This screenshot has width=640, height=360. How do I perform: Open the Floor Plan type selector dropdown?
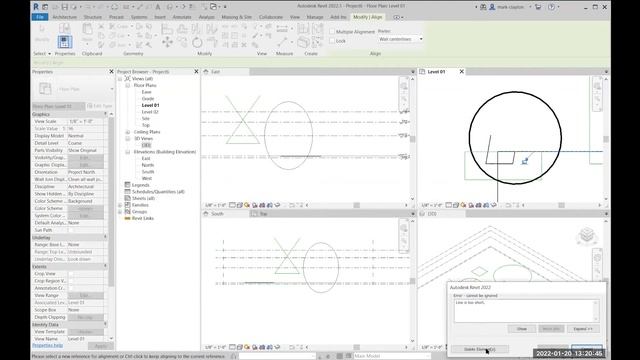coord(111,89)
